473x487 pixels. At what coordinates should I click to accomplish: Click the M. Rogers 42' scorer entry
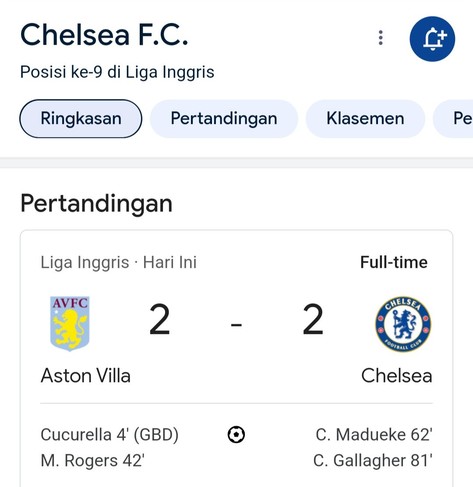tap(93, 461)
